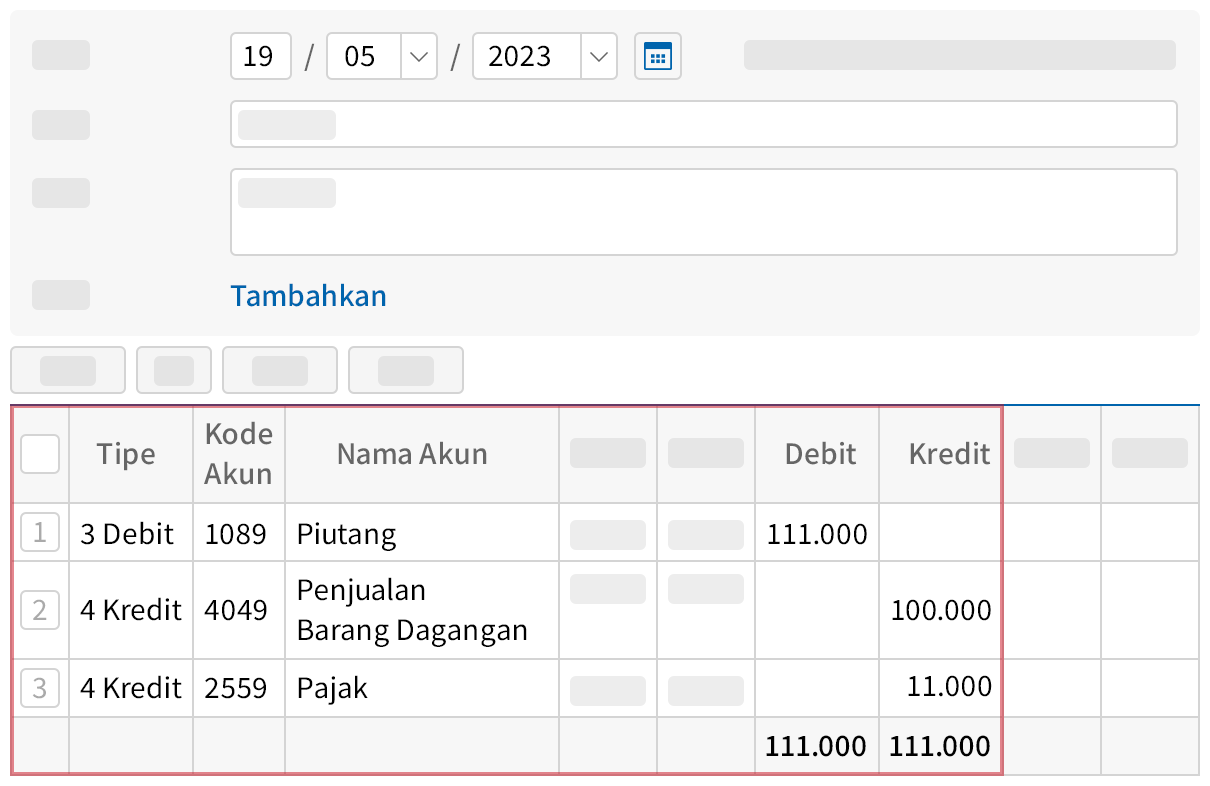Click the Debit total showing 111.000

817,746
